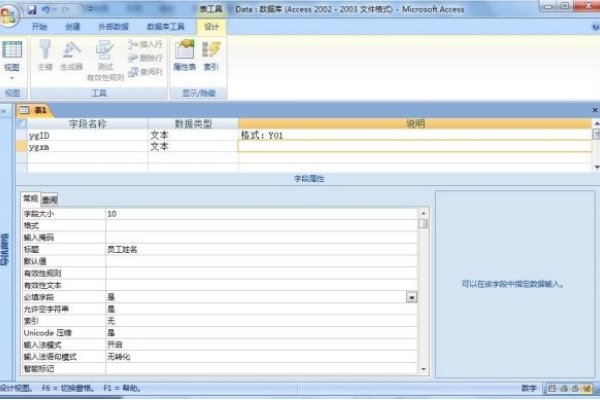Click the 格式 property value box
Screen dimensions: 600x400
(261, 226)
